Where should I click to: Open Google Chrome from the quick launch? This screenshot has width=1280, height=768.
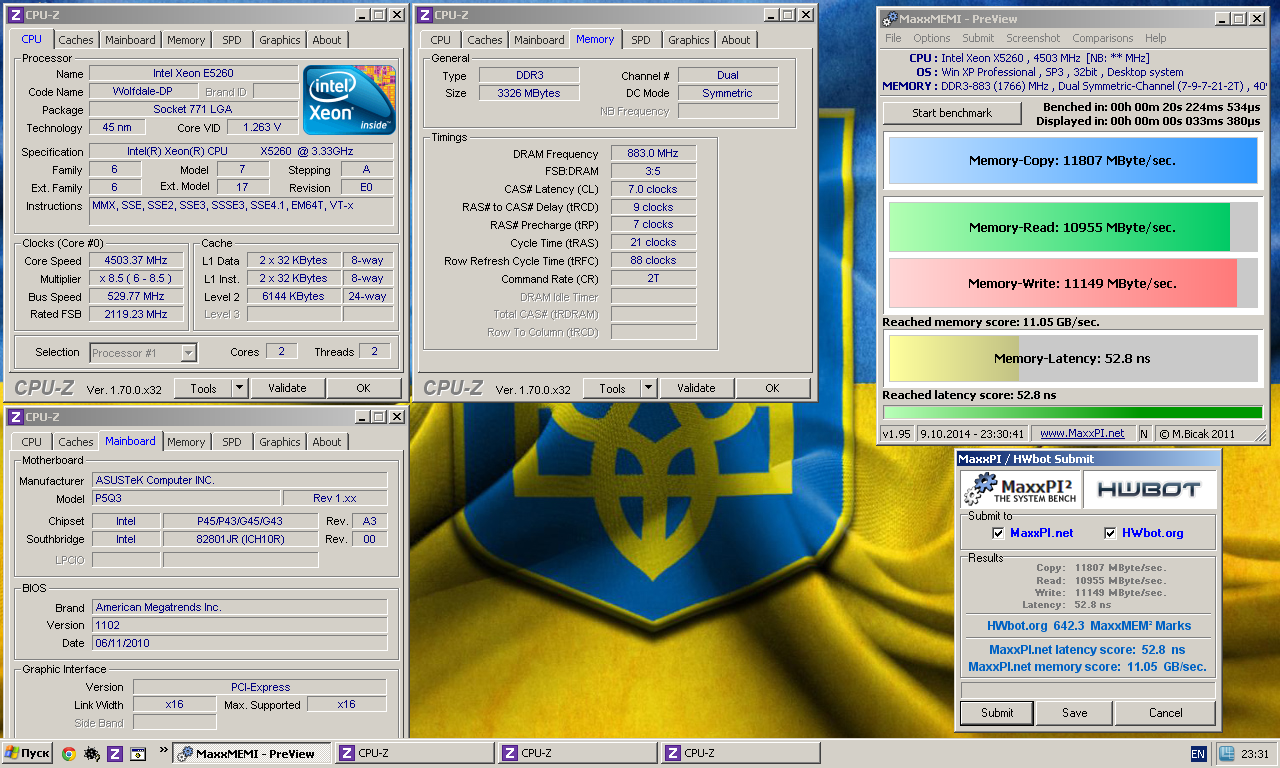coord(68,754)
